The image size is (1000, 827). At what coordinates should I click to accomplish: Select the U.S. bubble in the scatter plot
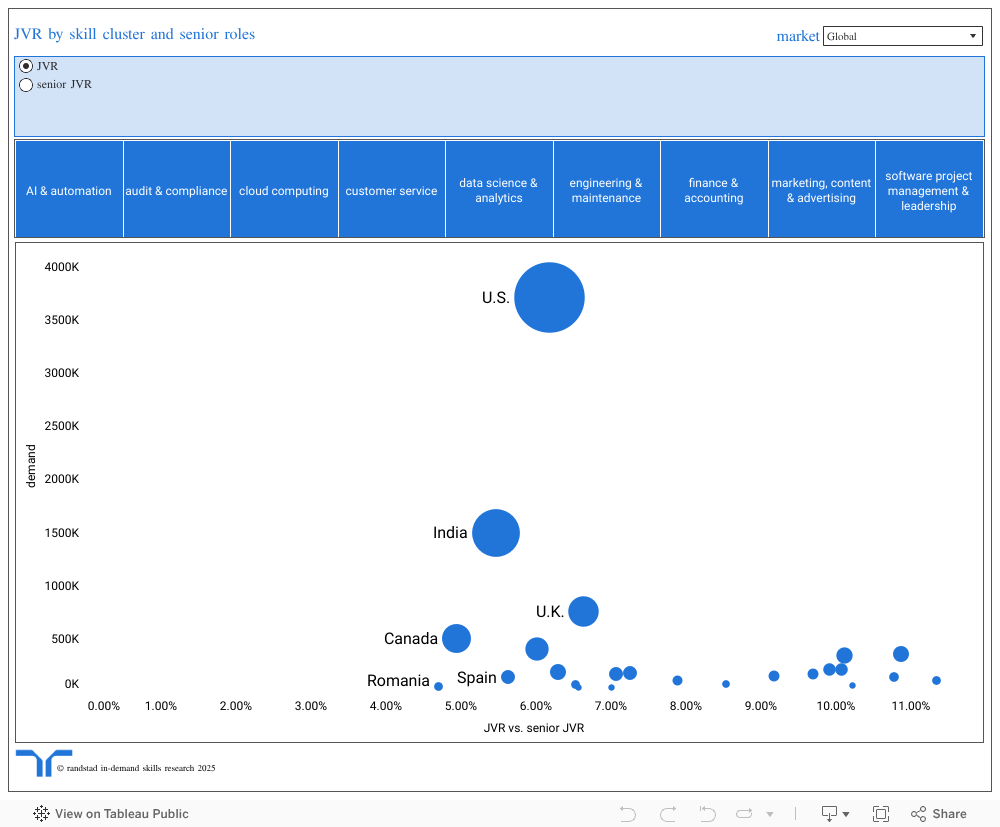tap(549, 297)
